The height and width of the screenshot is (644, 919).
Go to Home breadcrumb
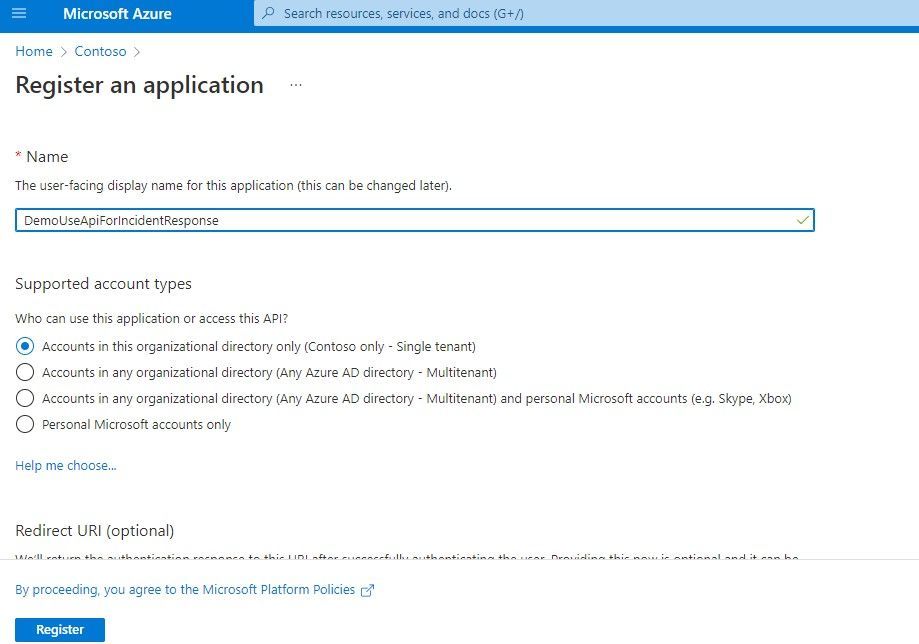click(34, 52)
